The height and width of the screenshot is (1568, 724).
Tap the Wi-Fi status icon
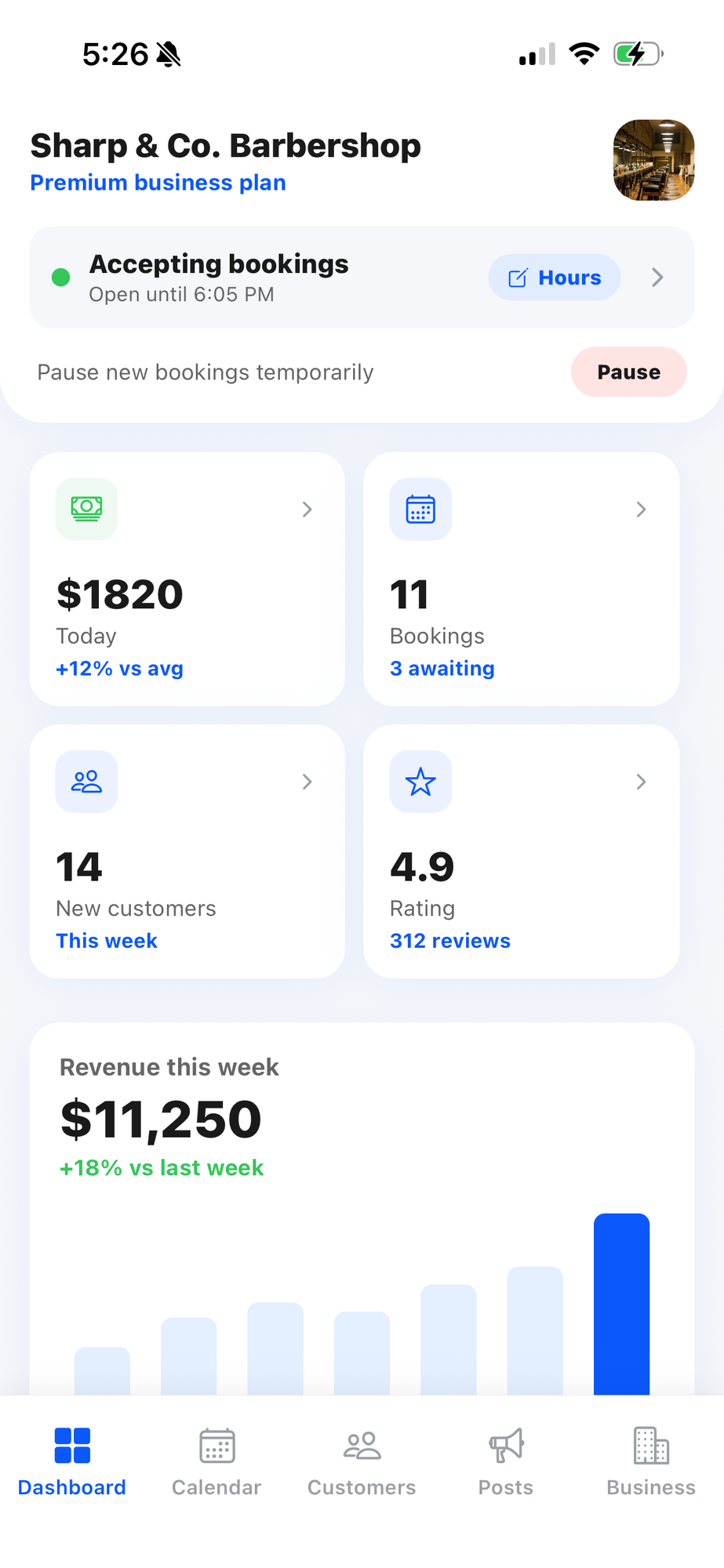coord(584,53)
